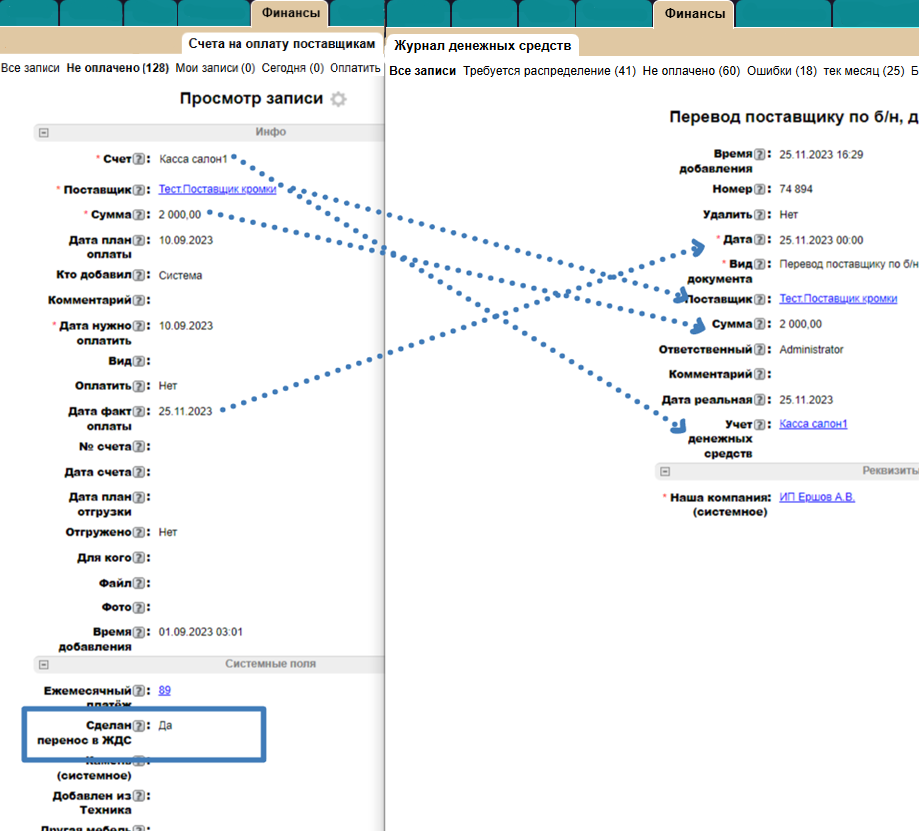The image size is (919, 831).
Task: Open the left Финансы tab
Action: point(291,14)
